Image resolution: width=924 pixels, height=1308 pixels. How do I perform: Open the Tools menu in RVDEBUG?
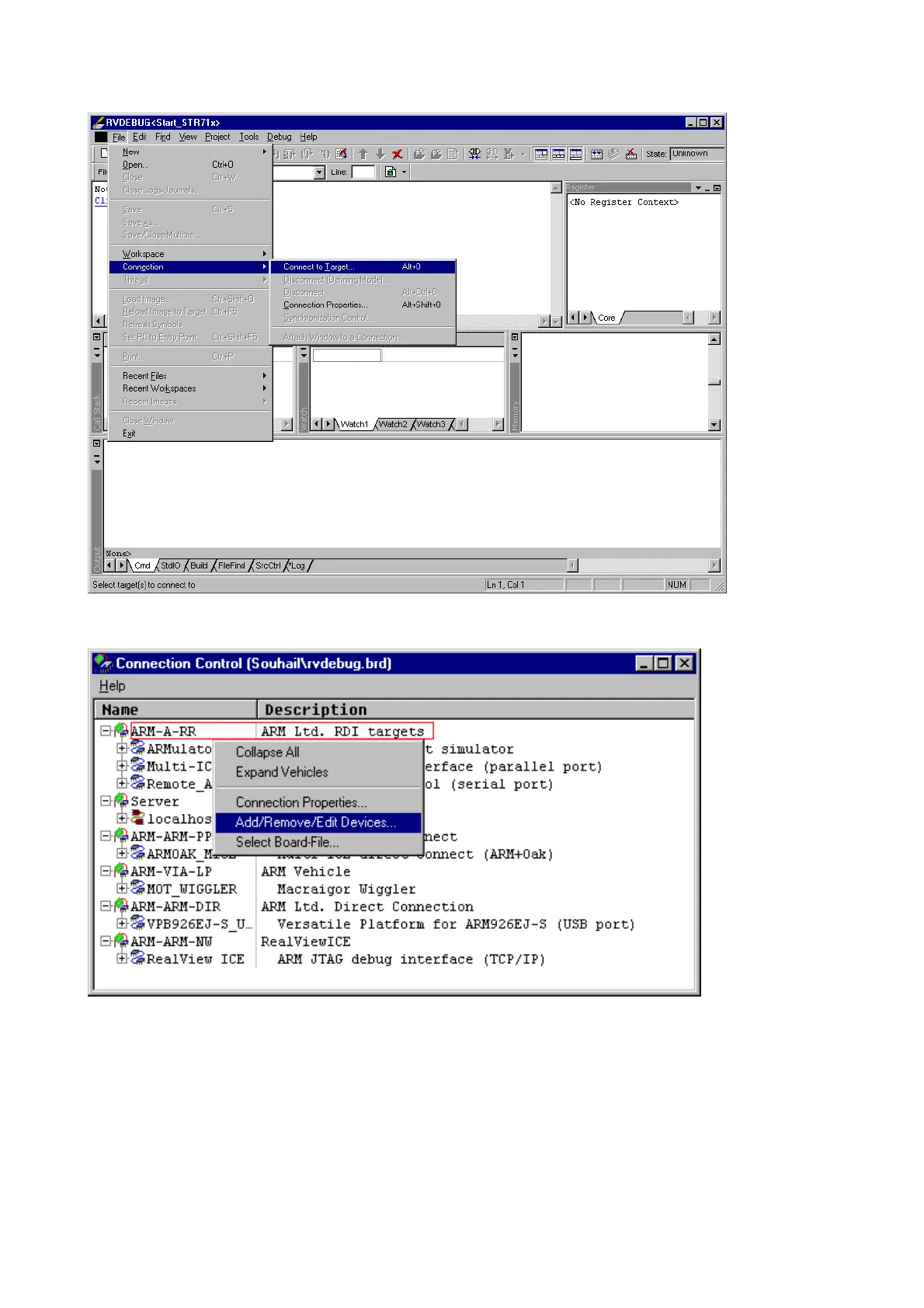point(249,137)
